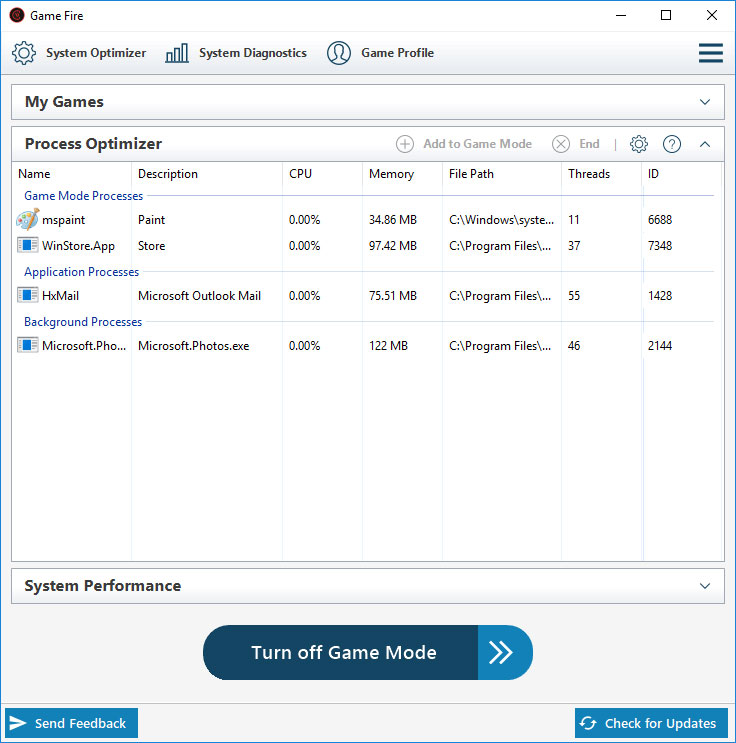Collapse the Process Optimizer panel
This screenshot has height=743, width=736.
[705, 144]
